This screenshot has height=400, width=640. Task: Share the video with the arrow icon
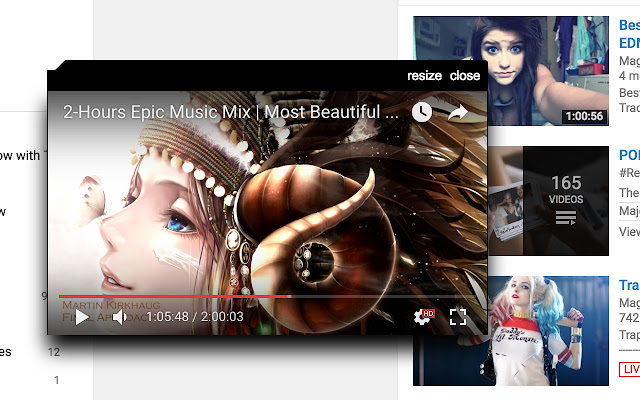pyautogui.click(x=458, y=112)
